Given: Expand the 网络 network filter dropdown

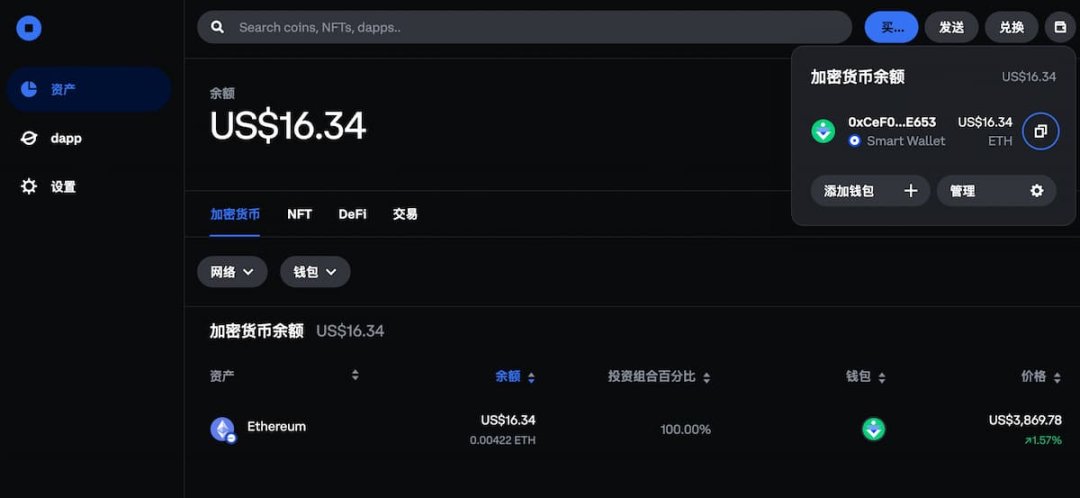Looking at the screenshot, I should pyautogui.click(x=232, y=271).
